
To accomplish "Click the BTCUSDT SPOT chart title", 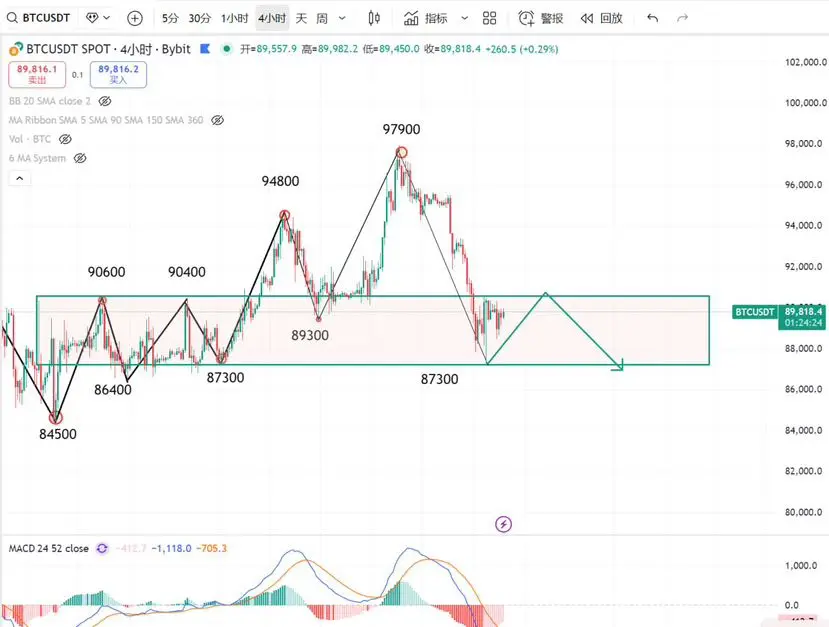I will coord(108,49).
